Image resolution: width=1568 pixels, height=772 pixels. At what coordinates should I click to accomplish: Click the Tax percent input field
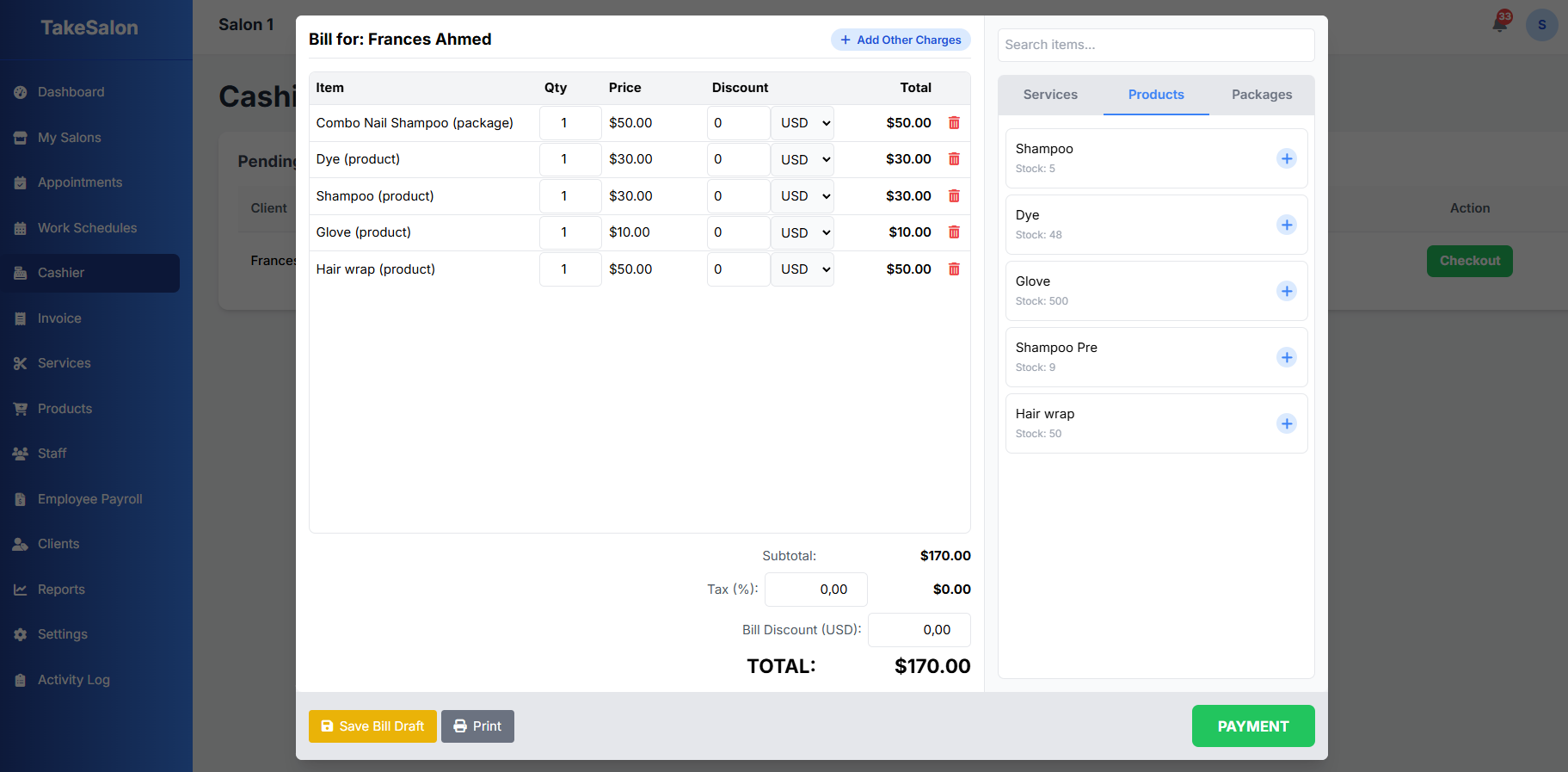click(x=816, y=590)
